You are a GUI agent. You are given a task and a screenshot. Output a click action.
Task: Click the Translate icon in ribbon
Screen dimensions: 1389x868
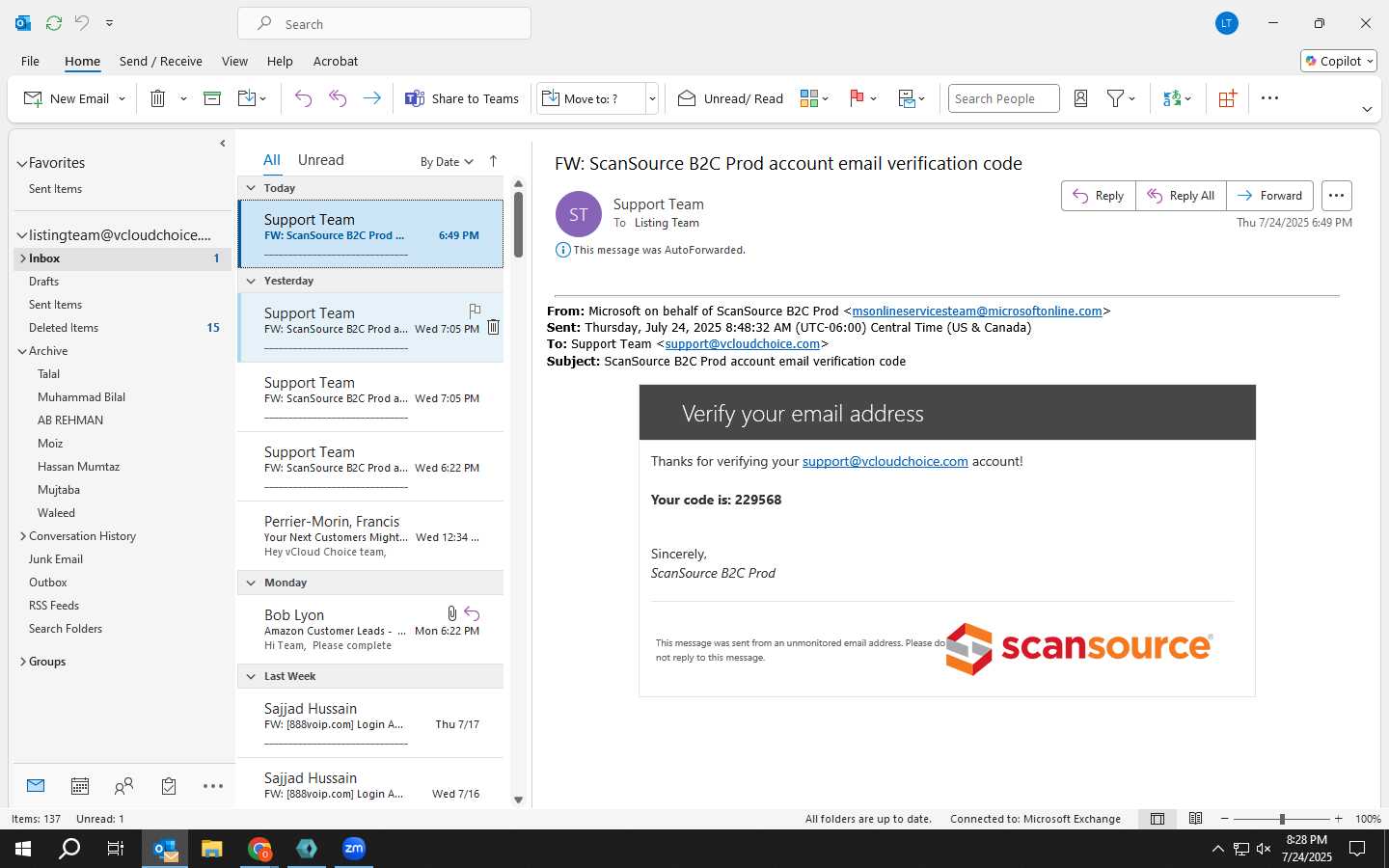[x=1172, y=98]
